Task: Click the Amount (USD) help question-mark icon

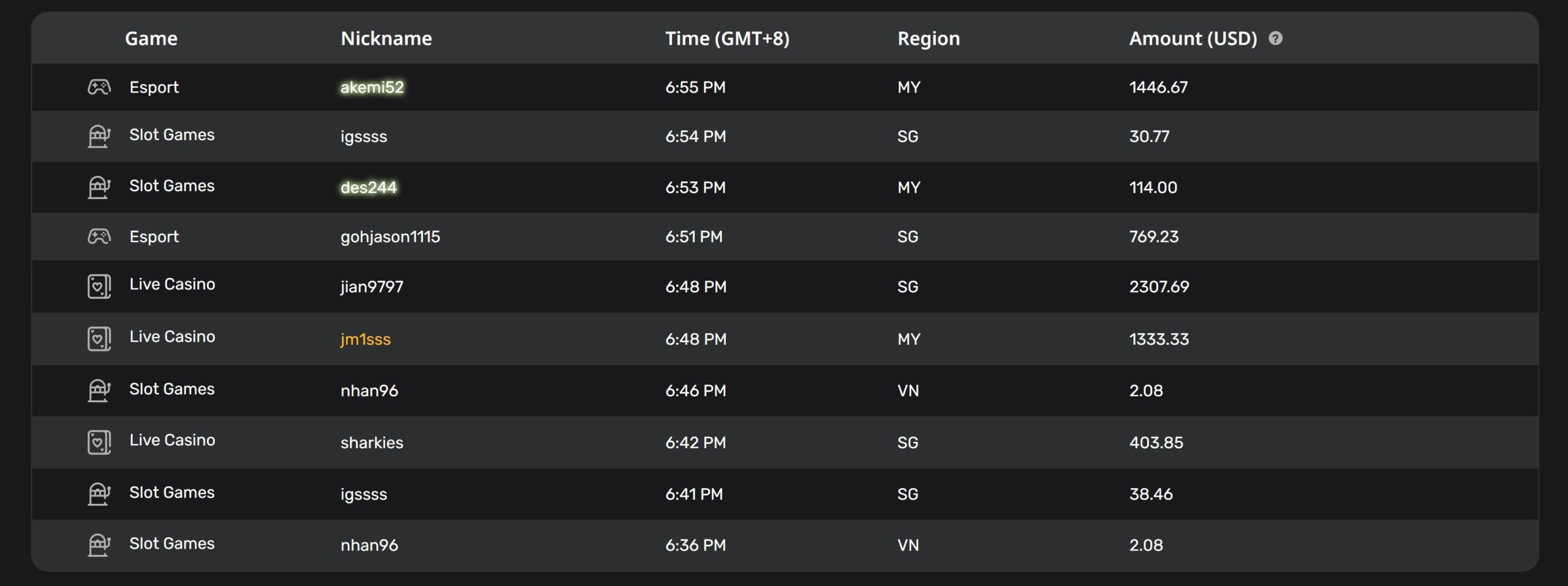Action: click(1275, 39)
